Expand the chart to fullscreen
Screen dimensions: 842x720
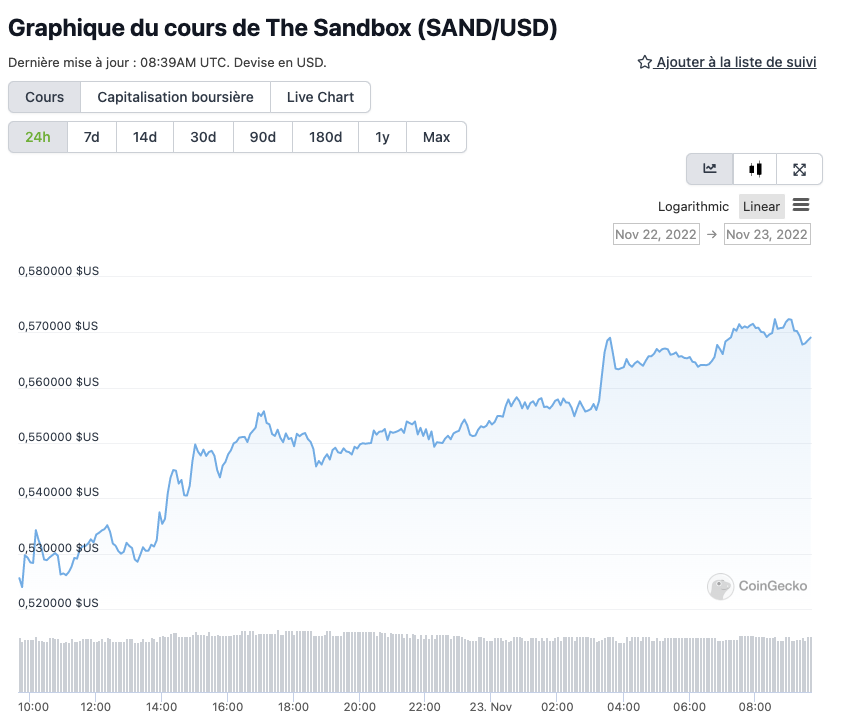point(799,169)
